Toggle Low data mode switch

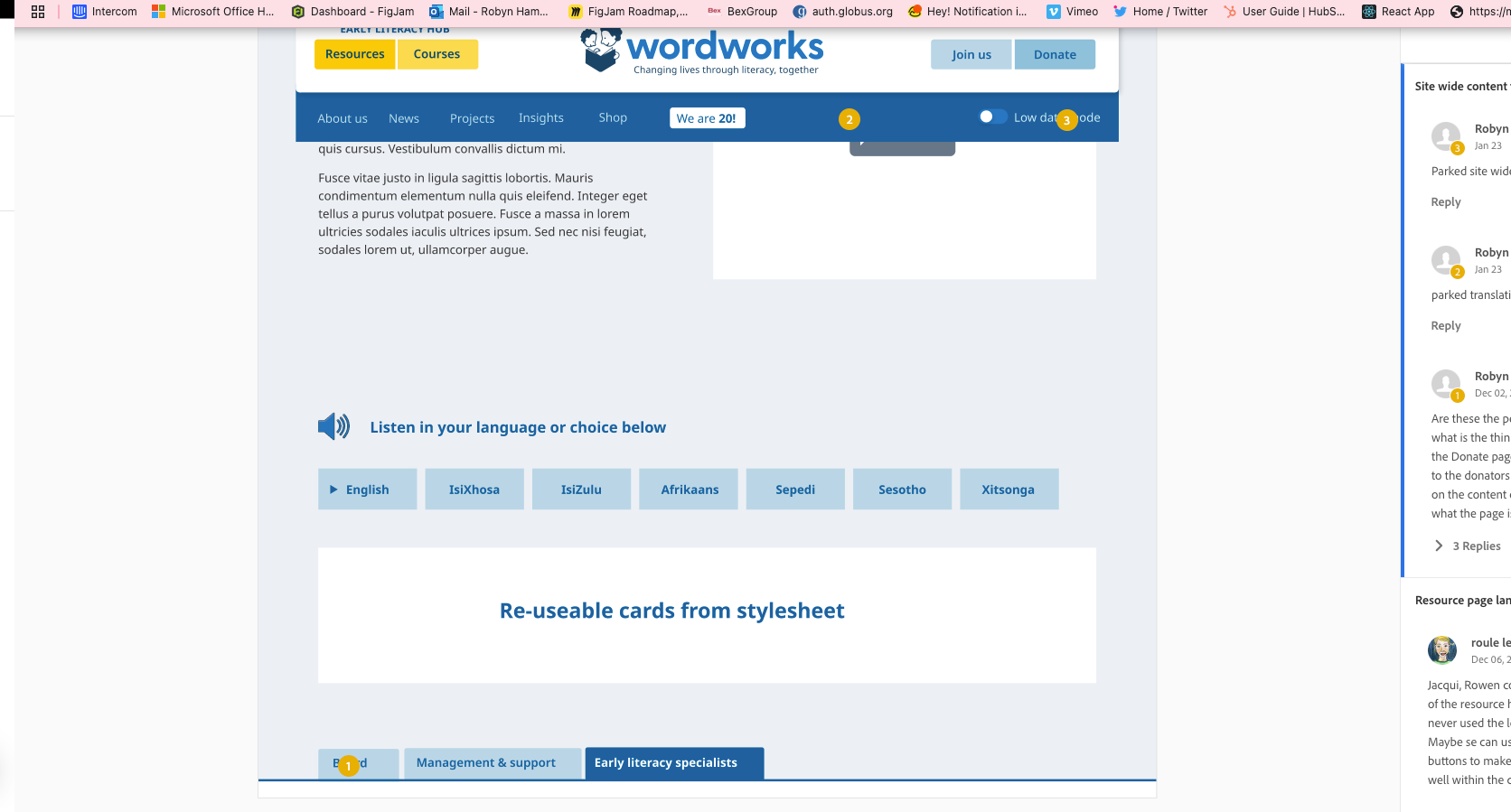coord(992,117)
